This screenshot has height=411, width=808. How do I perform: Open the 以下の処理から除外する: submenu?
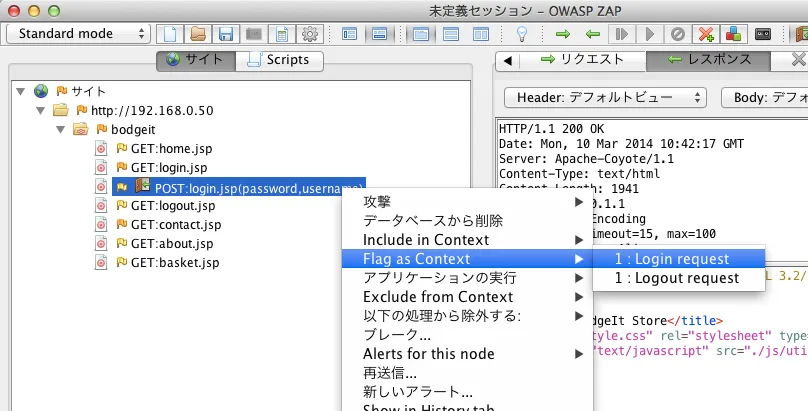coord(467,316)
